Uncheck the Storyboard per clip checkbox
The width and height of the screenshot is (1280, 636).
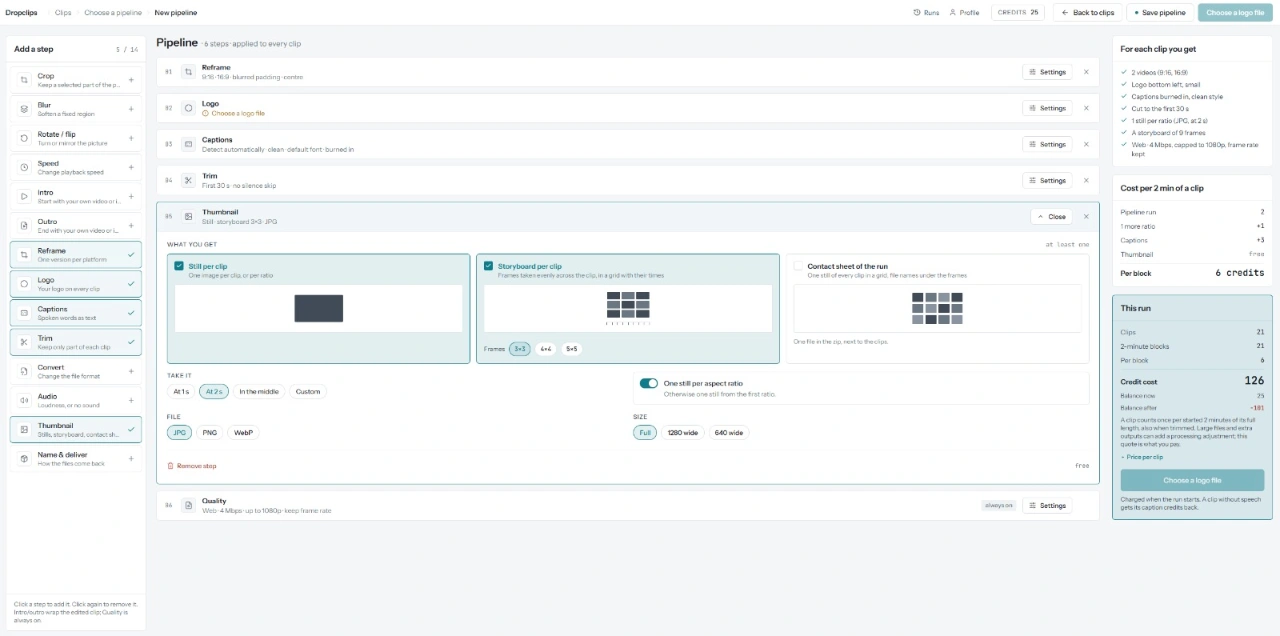click(488, 266)
